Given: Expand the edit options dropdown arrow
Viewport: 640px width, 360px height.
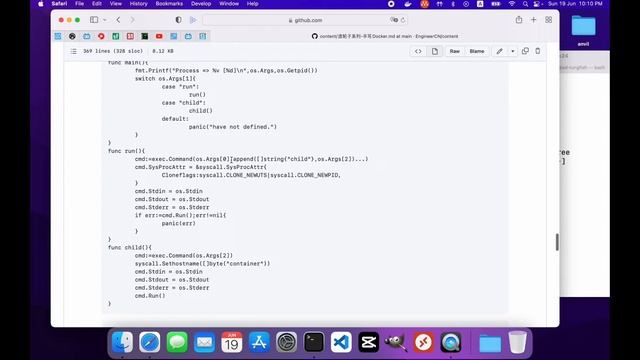Looking at the screenshot, I should click(x=513, y=51).
